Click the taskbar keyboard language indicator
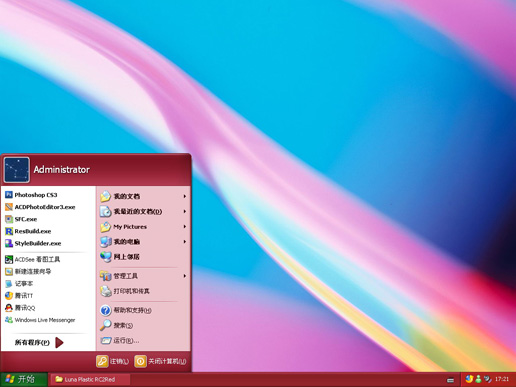The width and height of the screenshot is (516, 387). (450, 380)
